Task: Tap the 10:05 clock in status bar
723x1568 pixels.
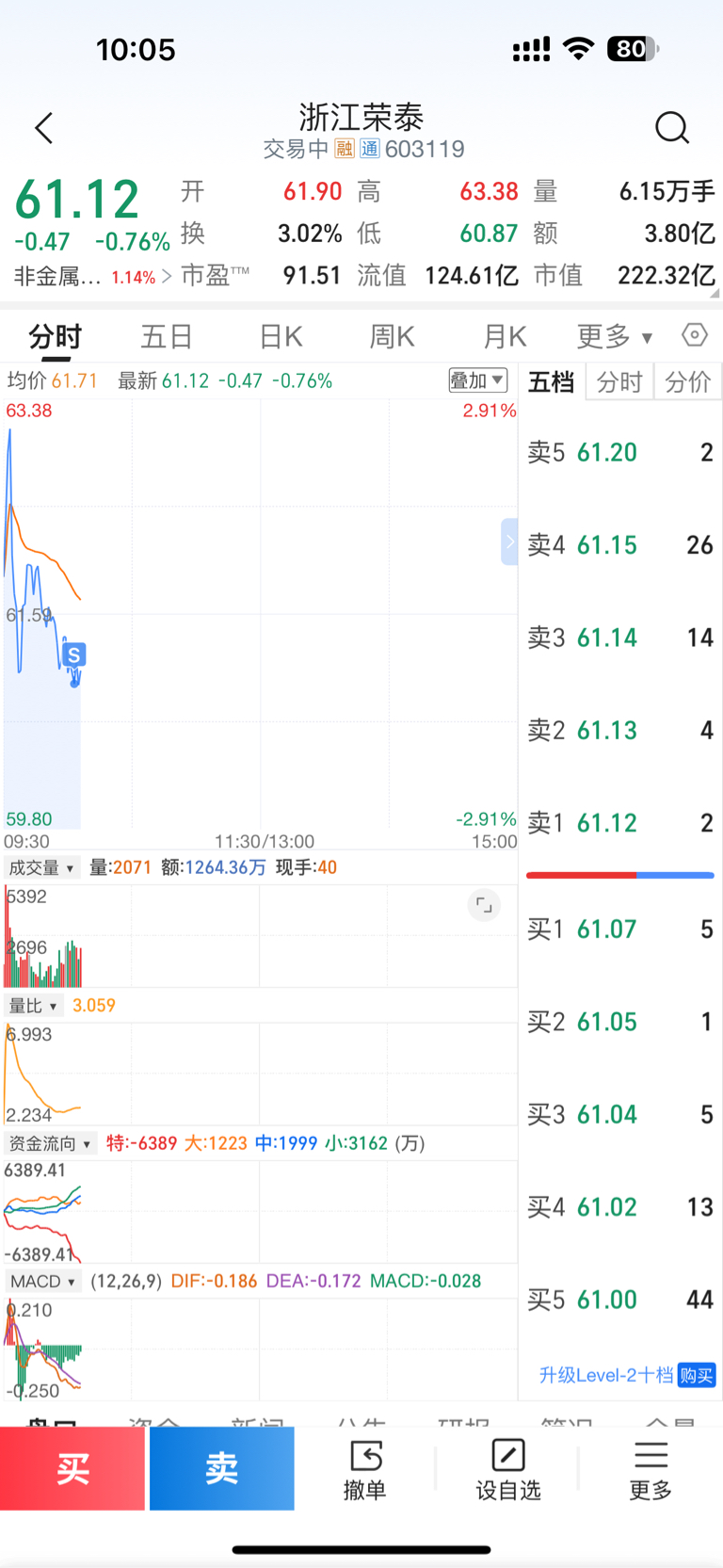Action: click(136, 50)
